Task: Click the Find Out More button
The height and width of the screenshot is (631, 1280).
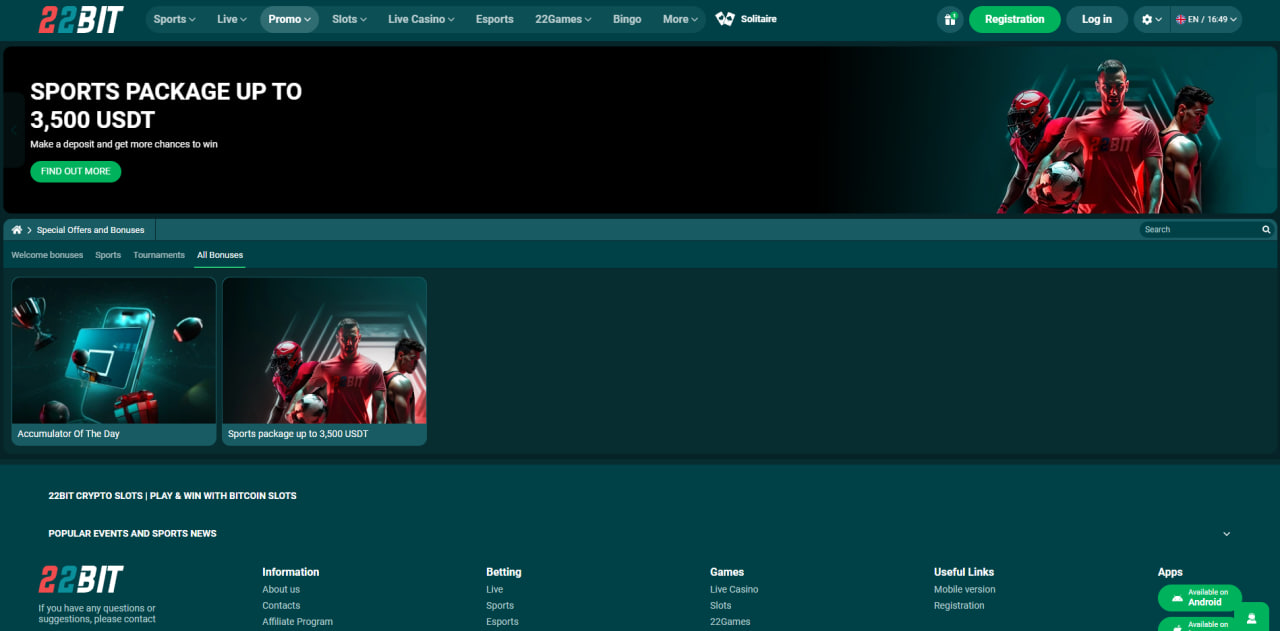Action: tap(75, 171)
